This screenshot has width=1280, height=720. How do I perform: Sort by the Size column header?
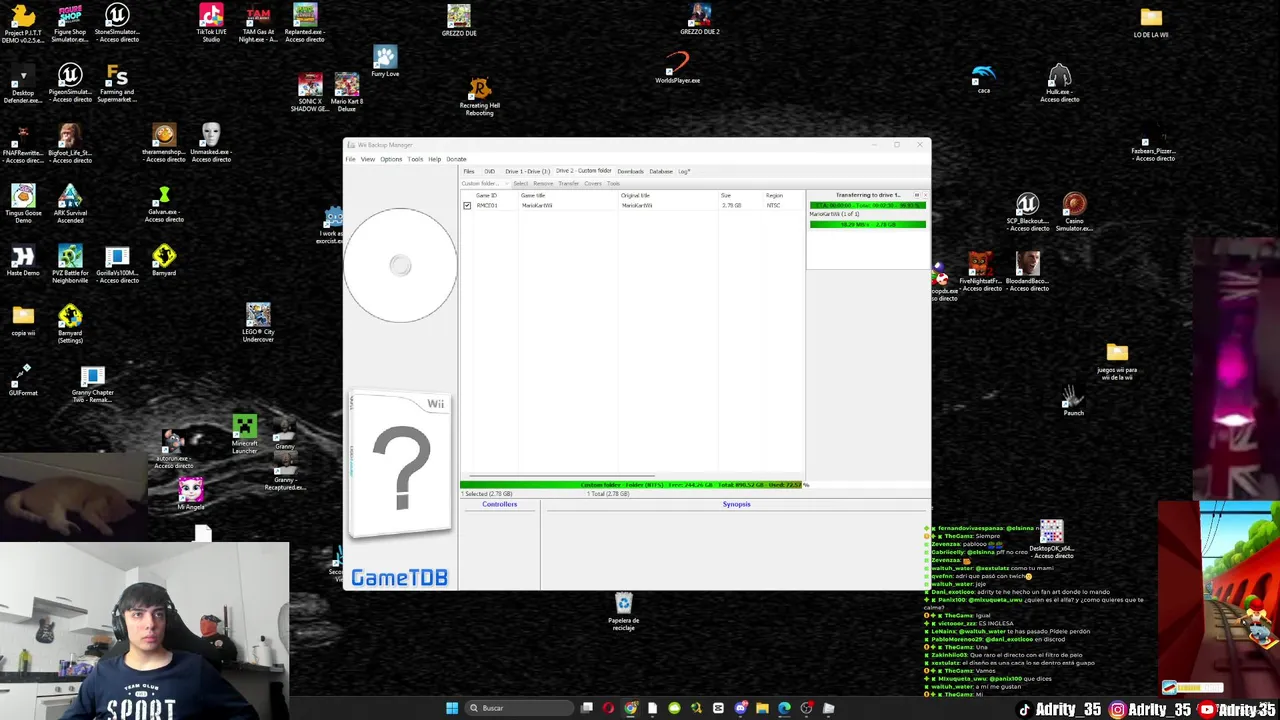point(726,195)
